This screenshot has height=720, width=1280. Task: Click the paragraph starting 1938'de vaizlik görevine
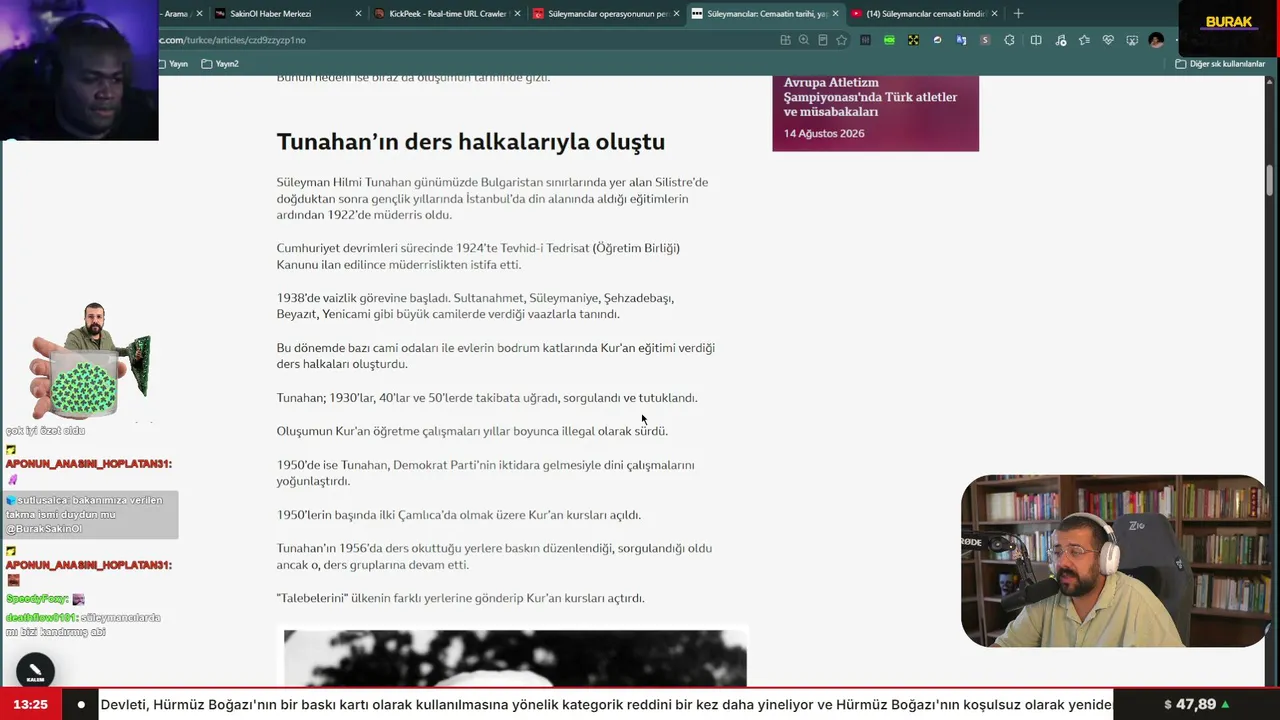(x=475, y=306)
